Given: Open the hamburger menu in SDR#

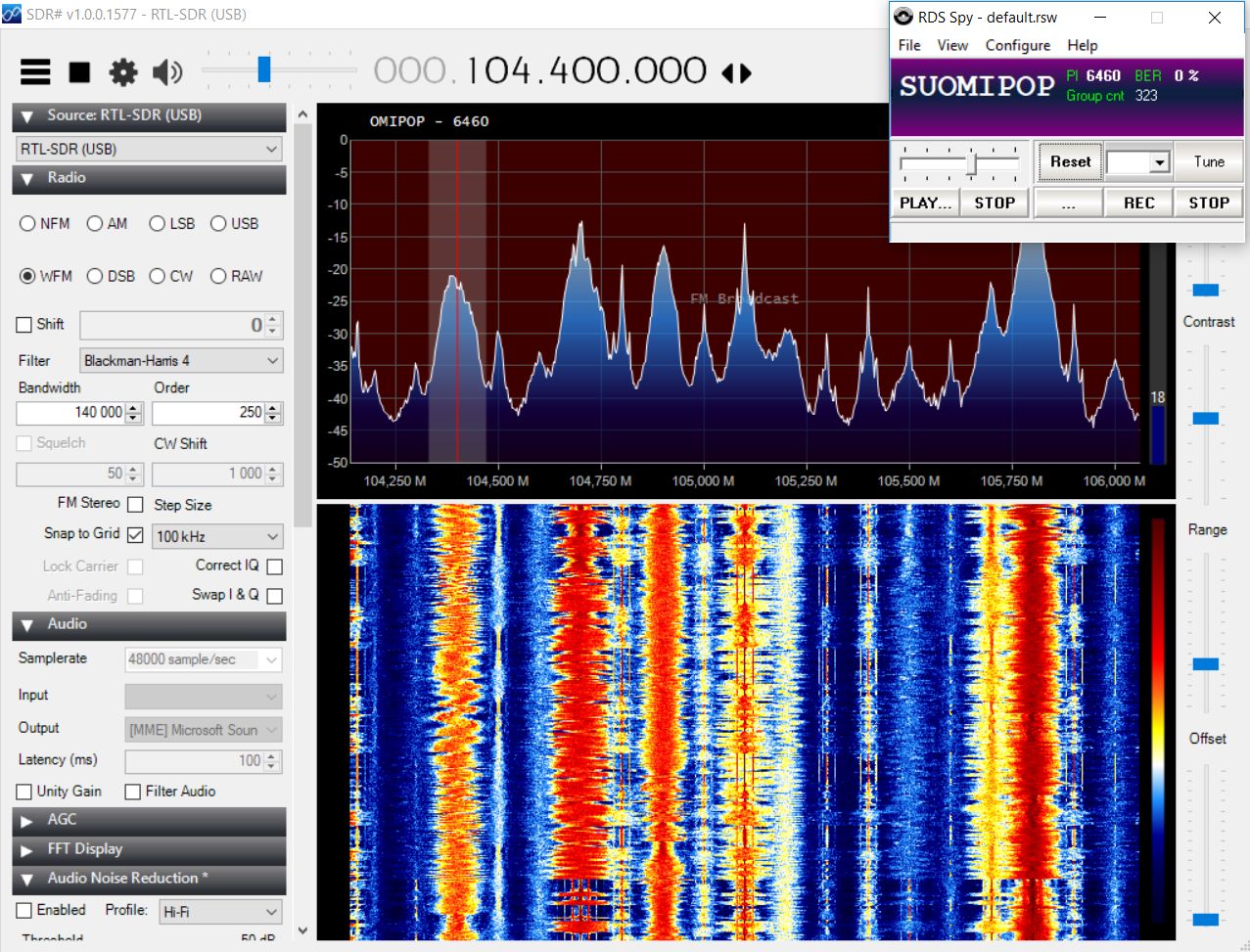Looking at the screenshot, I should pyautogui.click(x=35, y=72).
